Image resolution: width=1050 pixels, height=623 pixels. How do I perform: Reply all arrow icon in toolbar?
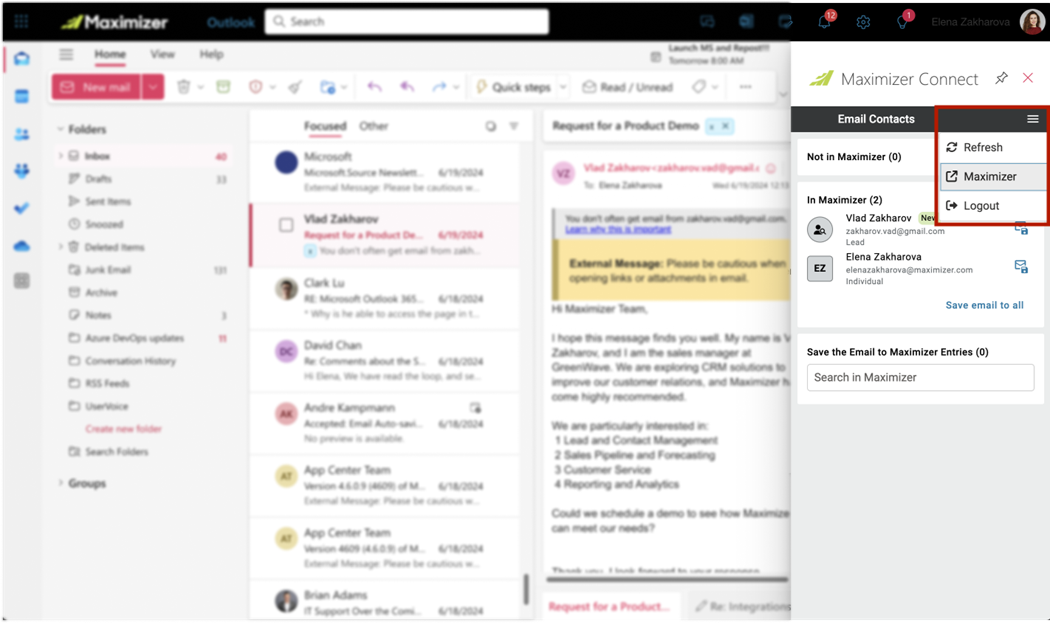click(406, 87)
